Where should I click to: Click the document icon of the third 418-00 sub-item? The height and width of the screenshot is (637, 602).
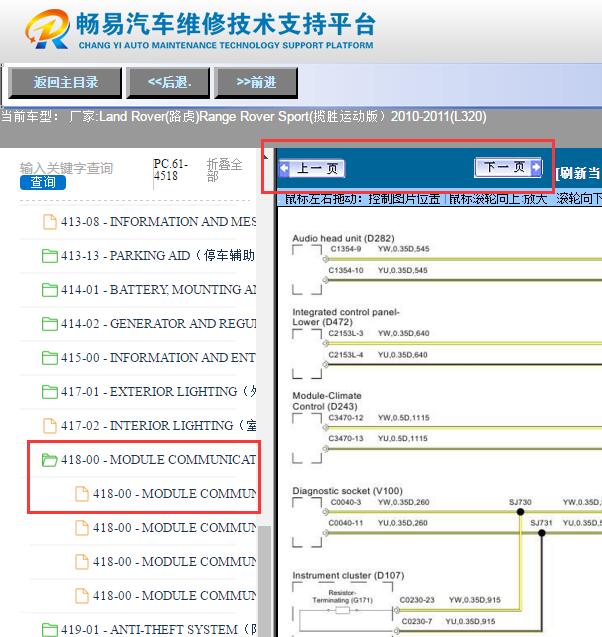(82, 562)
